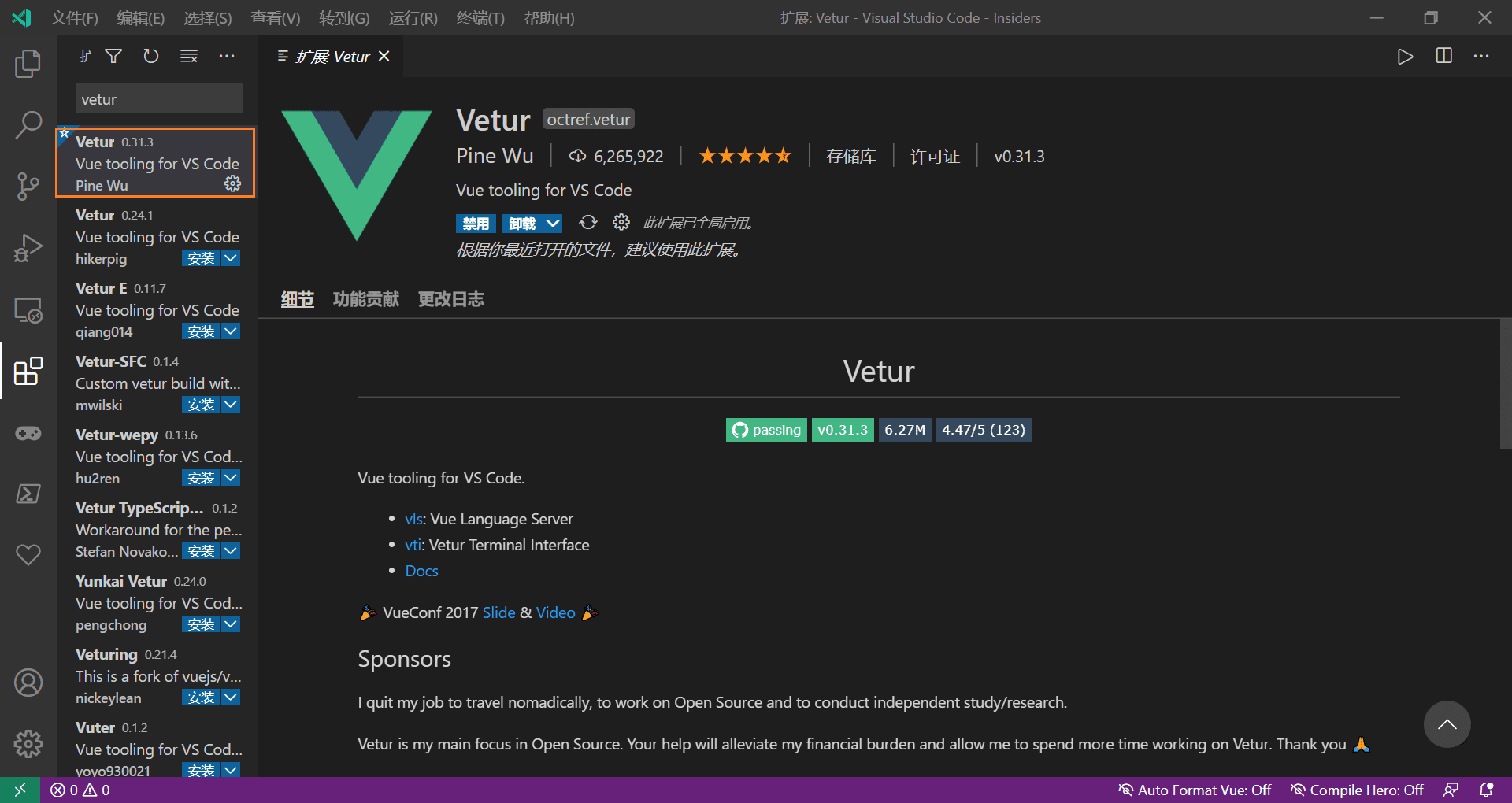
Task: Open the Explorer view in activity bar
Action: (28, 64)
